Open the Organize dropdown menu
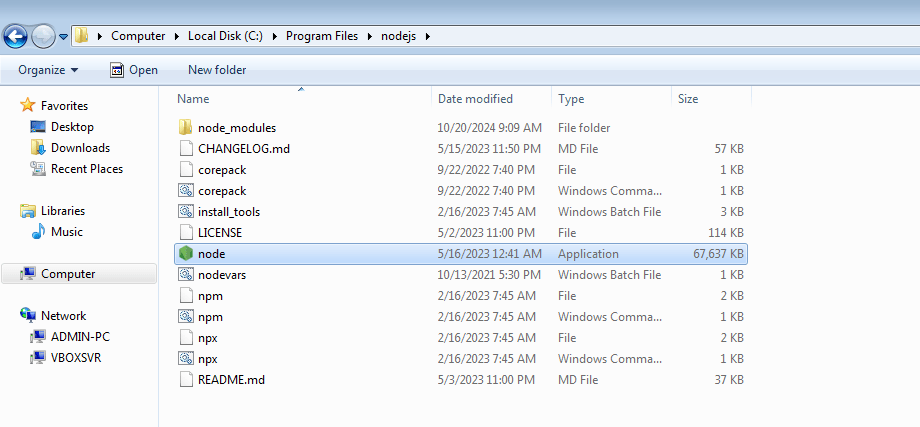920x427 pixels. click(48, 70)
